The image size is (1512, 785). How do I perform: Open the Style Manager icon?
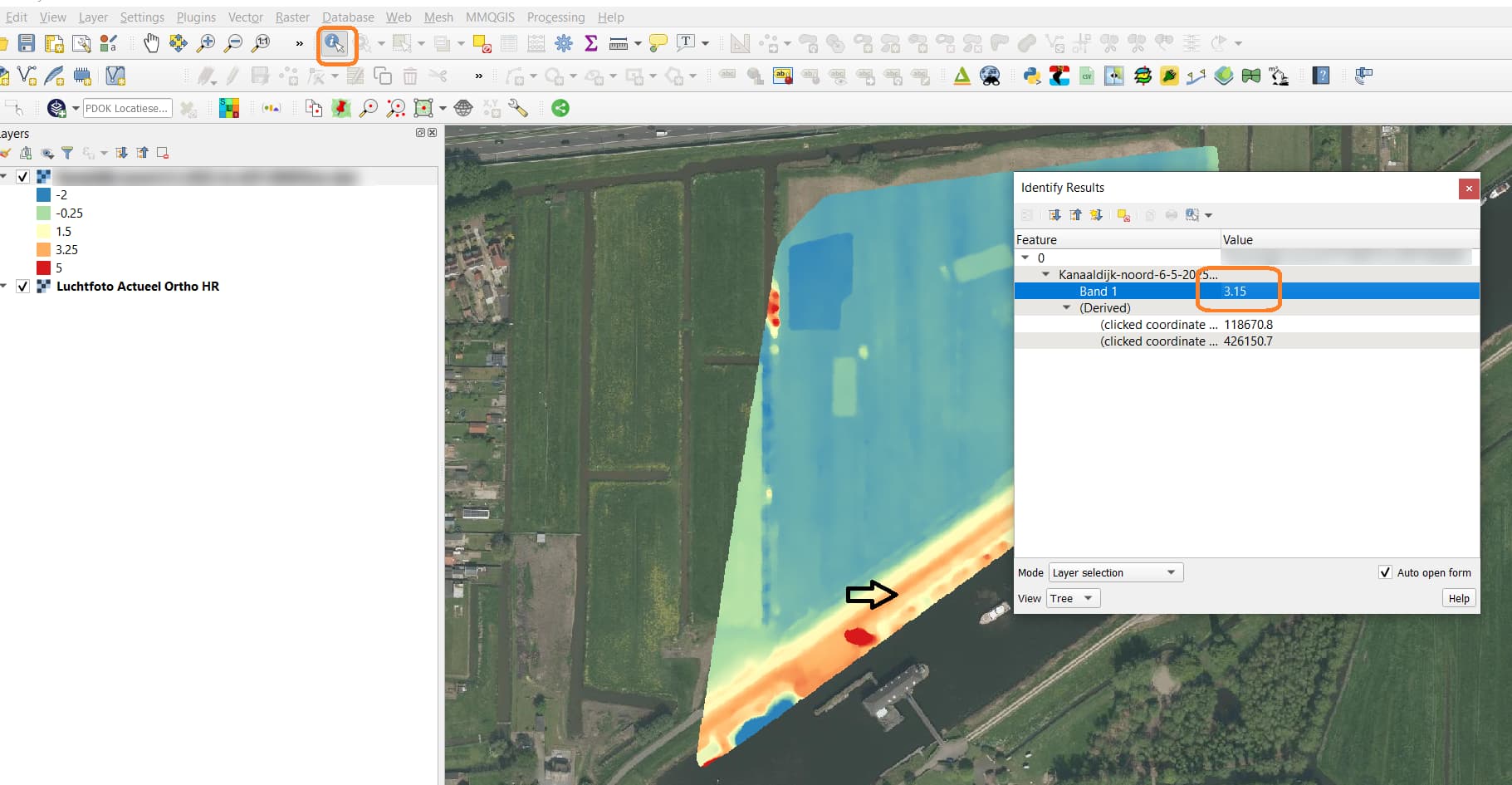pos(108,43)
